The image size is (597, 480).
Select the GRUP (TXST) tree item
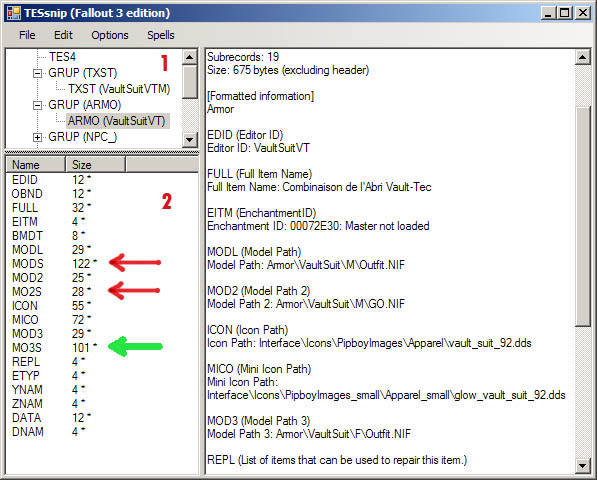(x=83, y=73)
